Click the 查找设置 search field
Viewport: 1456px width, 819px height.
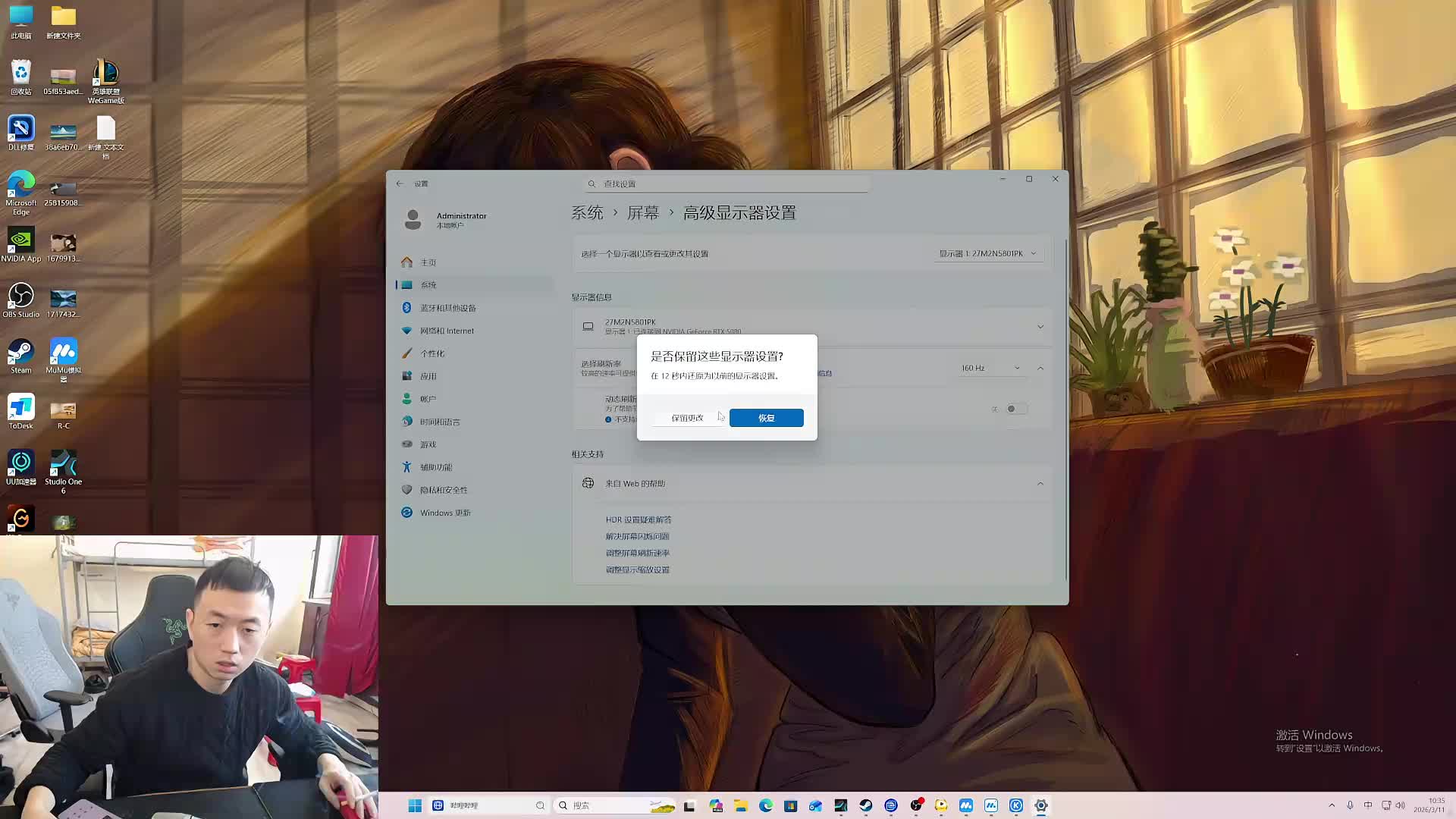coord(726,184)
